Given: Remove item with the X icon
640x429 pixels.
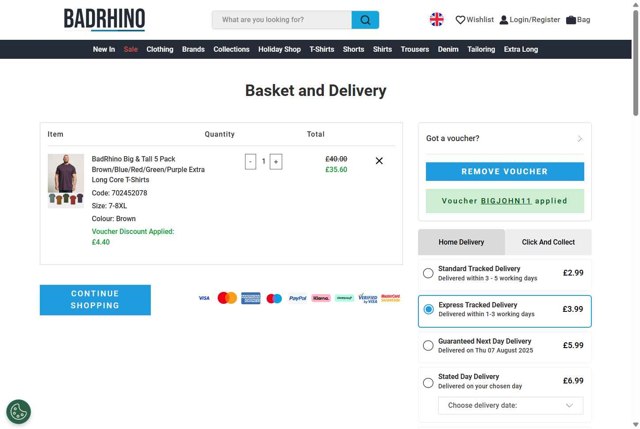Looking at the screenshot, I should pyautogui.click(x=379, y=161).
